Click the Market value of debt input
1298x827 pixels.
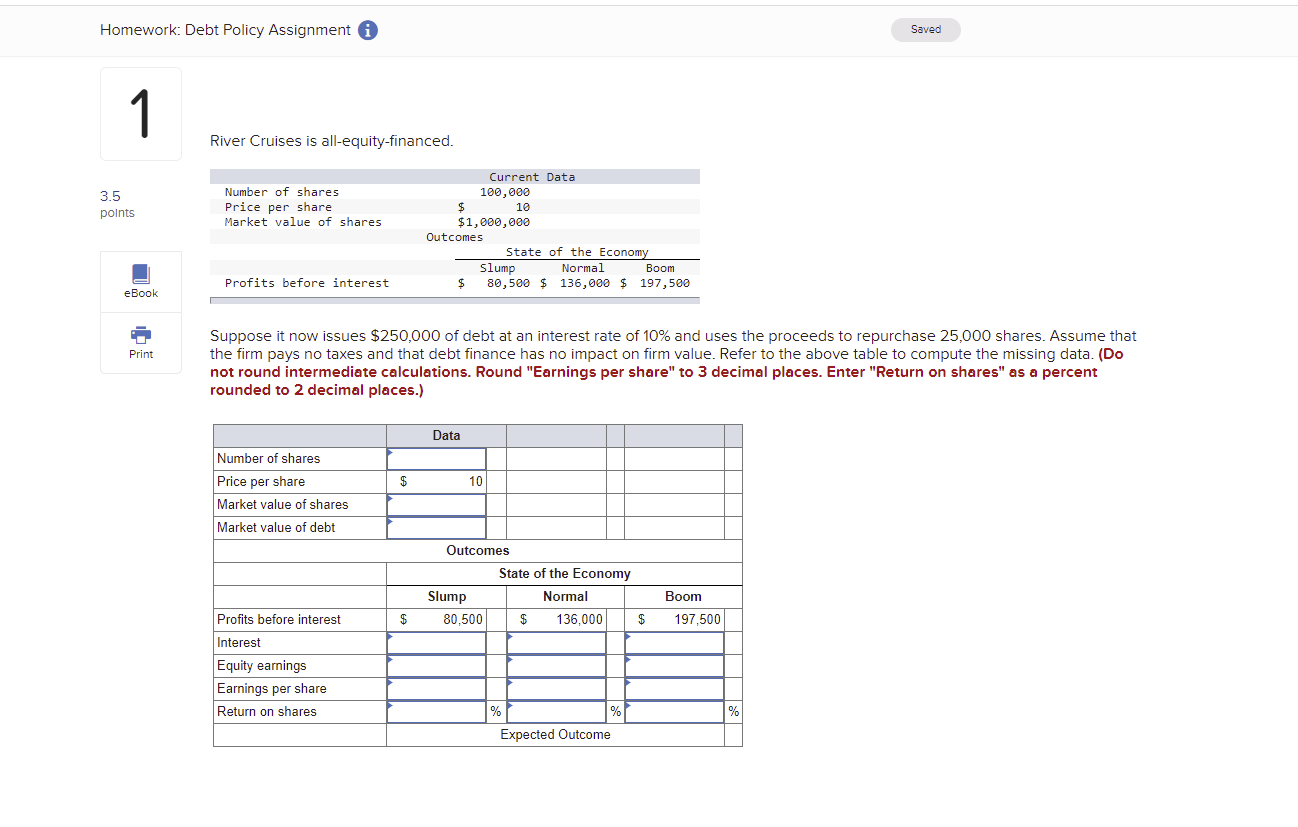click(436, 527)
